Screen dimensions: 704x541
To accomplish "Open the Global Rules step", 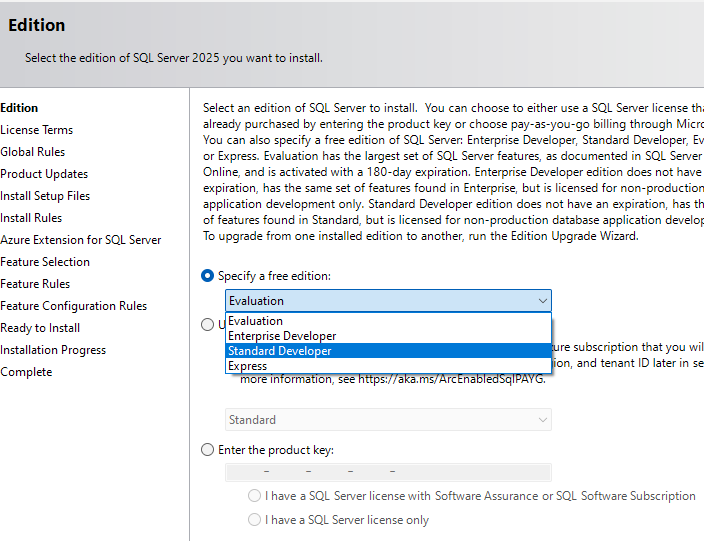I will tap(32, 152).
